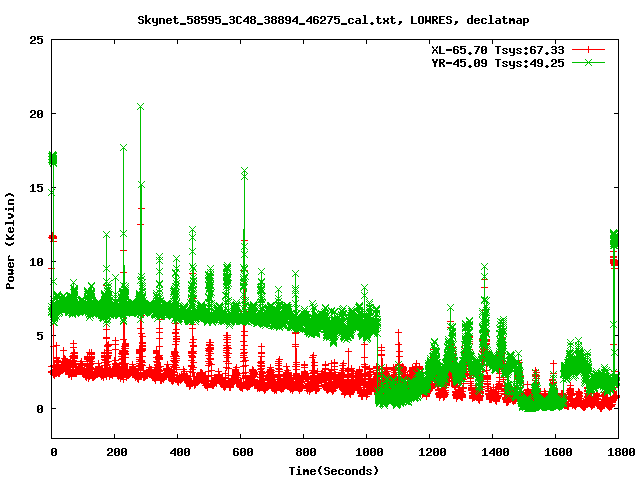Click the 20 tick label on y-axis

[x=36, y=114]
